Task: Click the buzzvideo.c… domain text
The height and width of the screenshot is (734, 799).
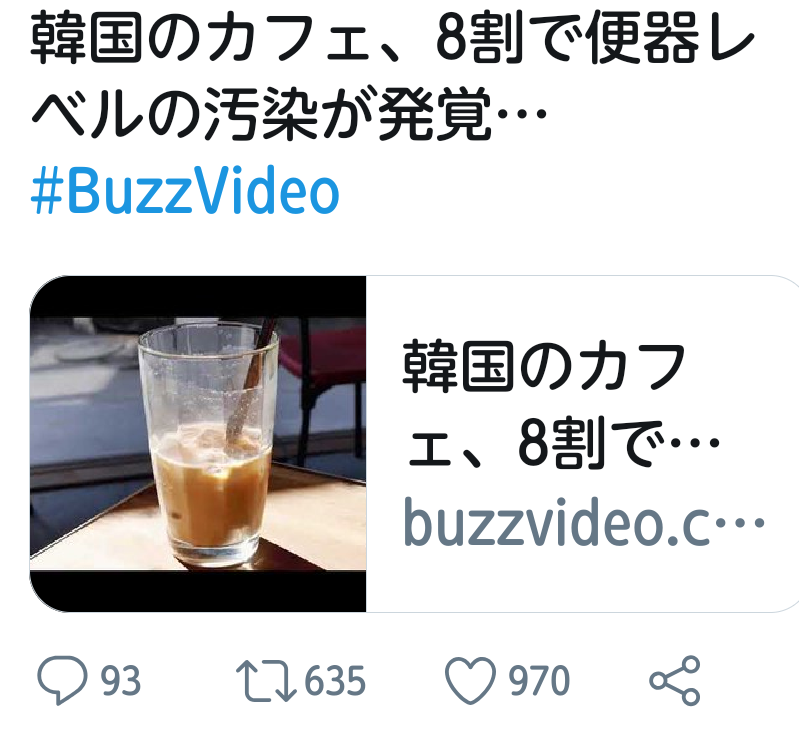Action: point(584,522)
